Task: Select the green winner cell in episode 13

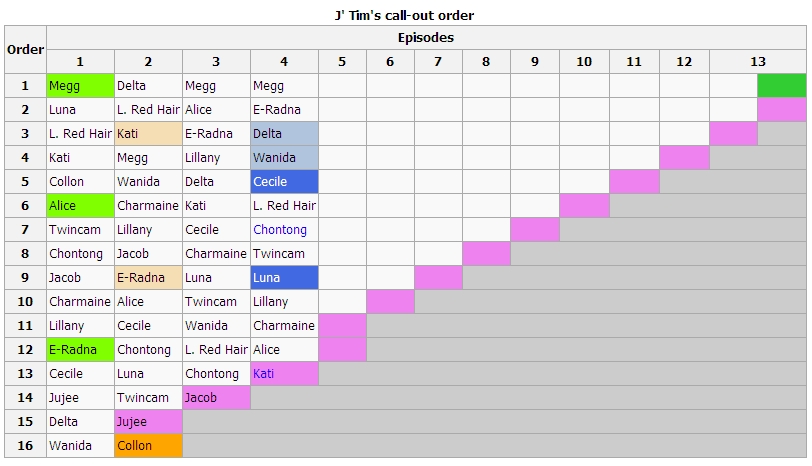Action: 782,85
